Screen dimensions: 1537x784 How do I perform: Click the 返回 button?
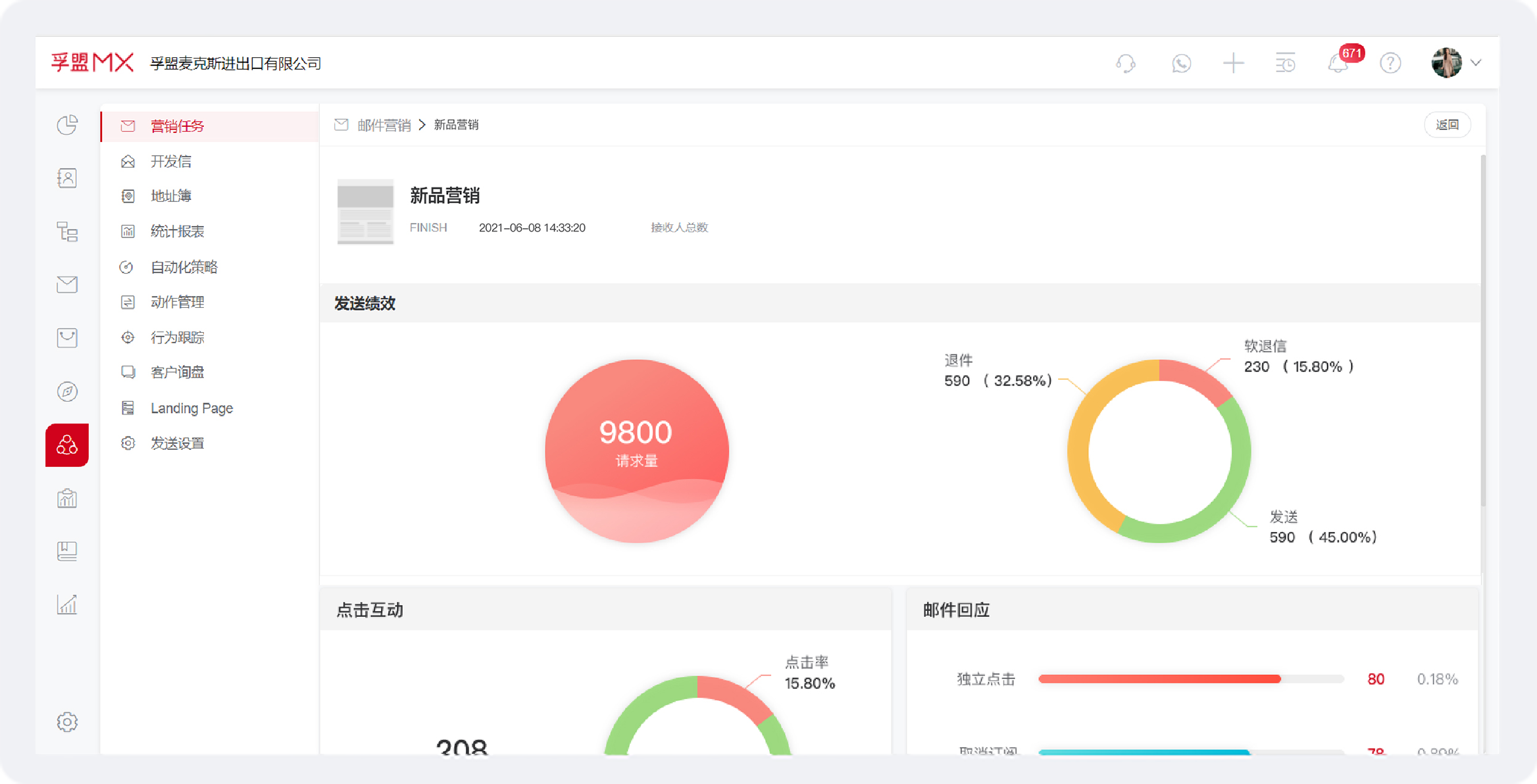[x=1448, y=124]
